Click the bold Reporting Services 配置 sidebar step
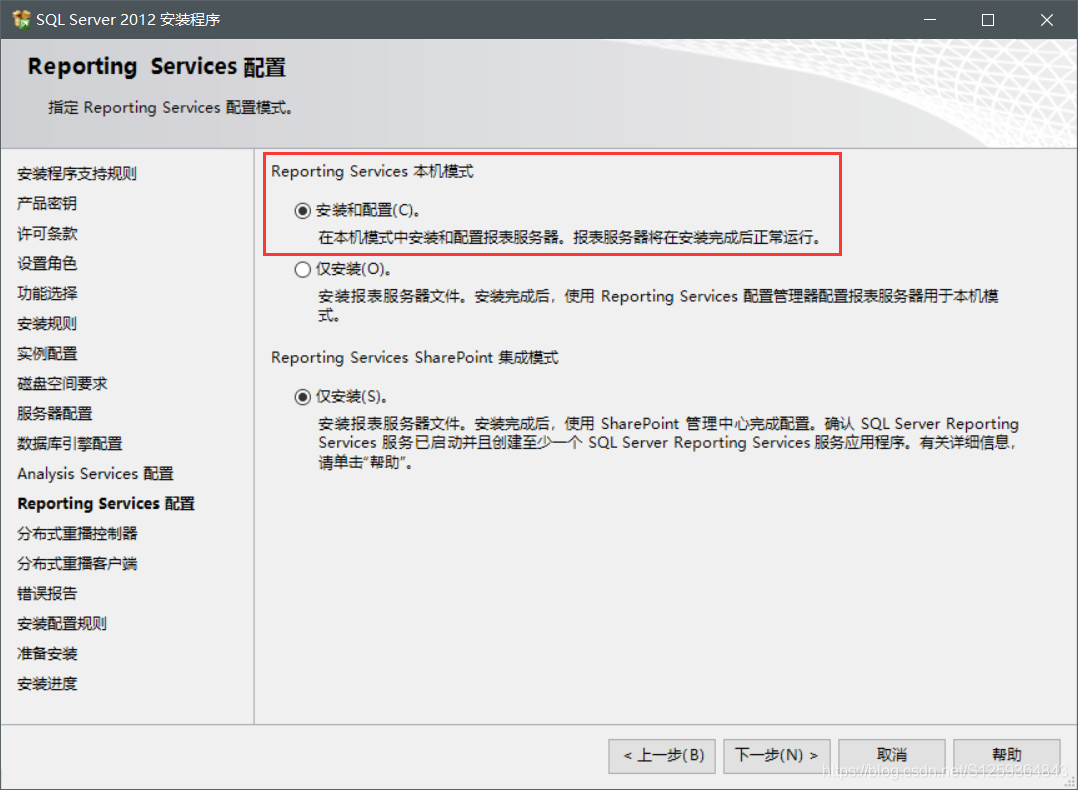The width and height of the screenshot is (1078, 790). (106, 504)
